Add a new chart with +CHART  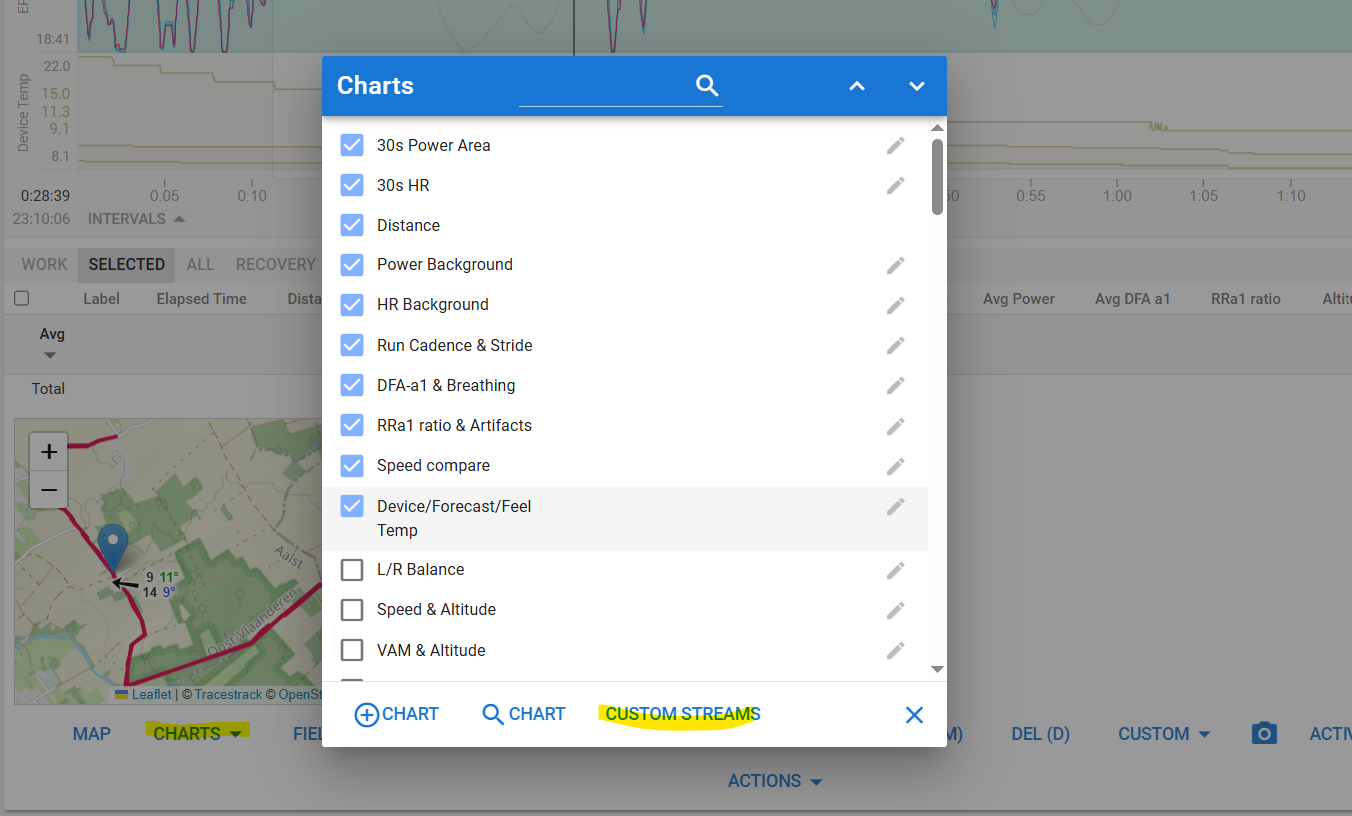(x=397, y=714)
